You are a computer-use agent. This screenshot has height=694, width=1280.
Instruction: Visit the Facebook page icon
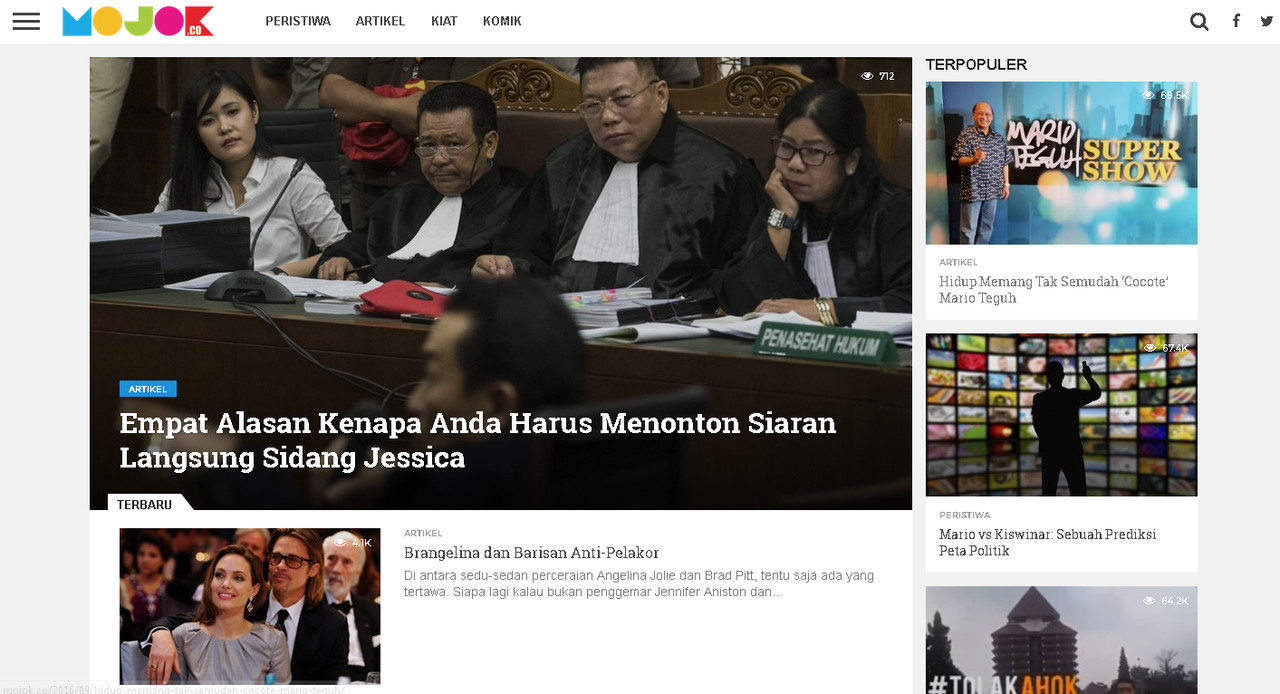[1236, 21]
